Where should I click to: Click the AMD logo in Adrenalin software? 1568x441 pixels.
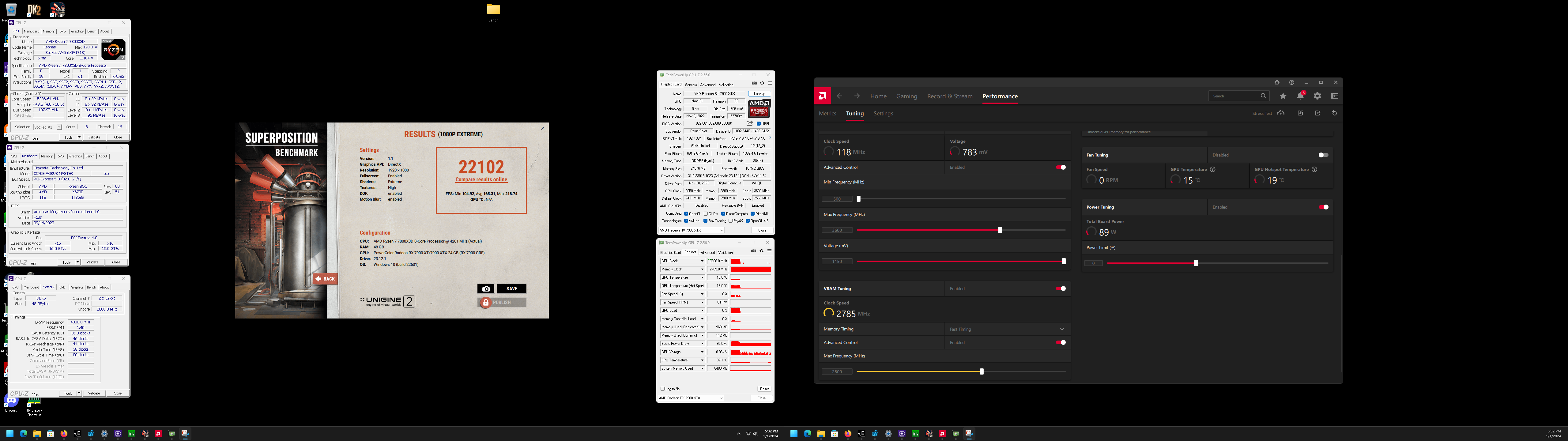click(x=822, y=96)
